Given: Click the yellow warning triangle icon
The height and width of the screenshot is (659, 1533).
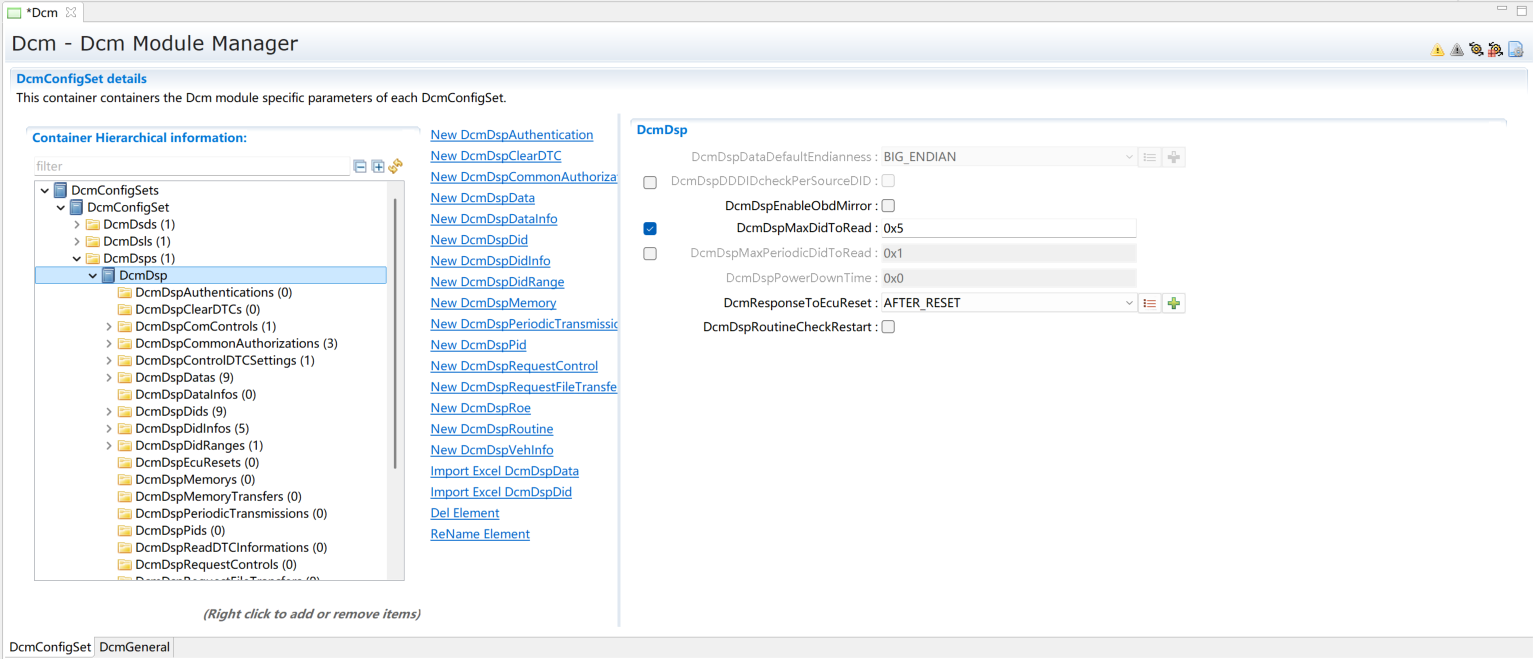Looking at the screenshot, I should tap(1437, 49).
